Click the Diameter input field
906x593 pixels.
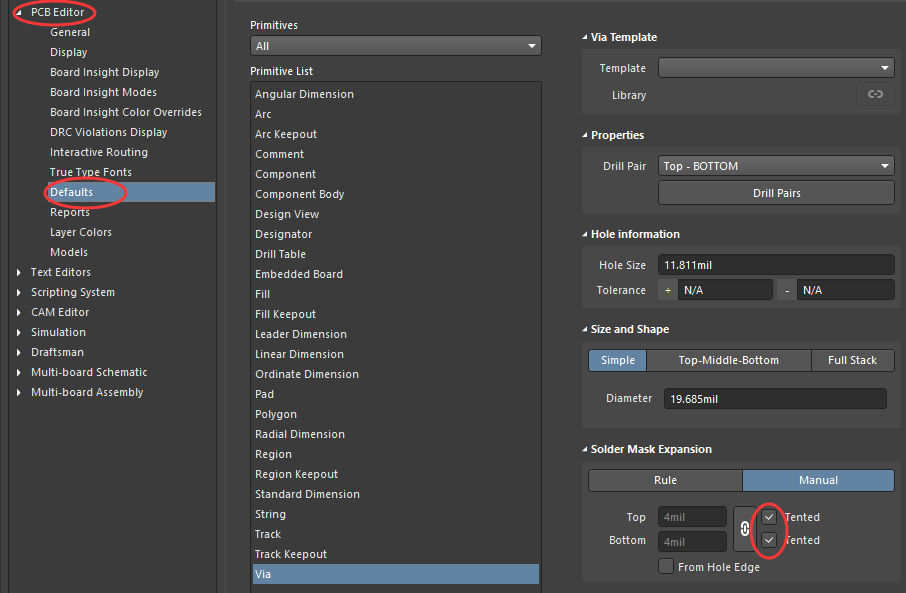[775, 398]
